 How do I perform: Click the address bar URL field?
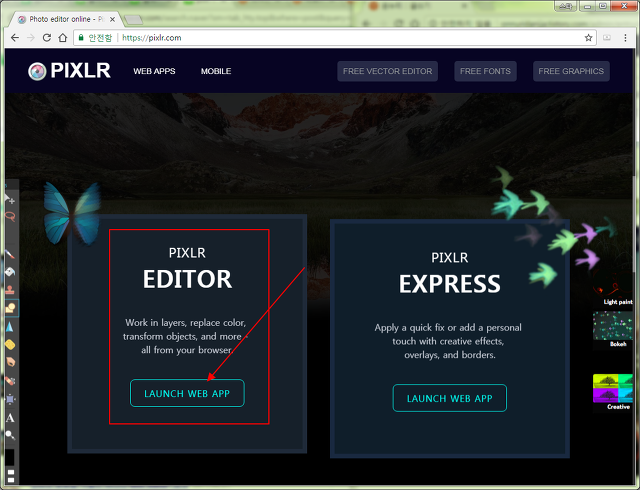(x=335, y=38)
